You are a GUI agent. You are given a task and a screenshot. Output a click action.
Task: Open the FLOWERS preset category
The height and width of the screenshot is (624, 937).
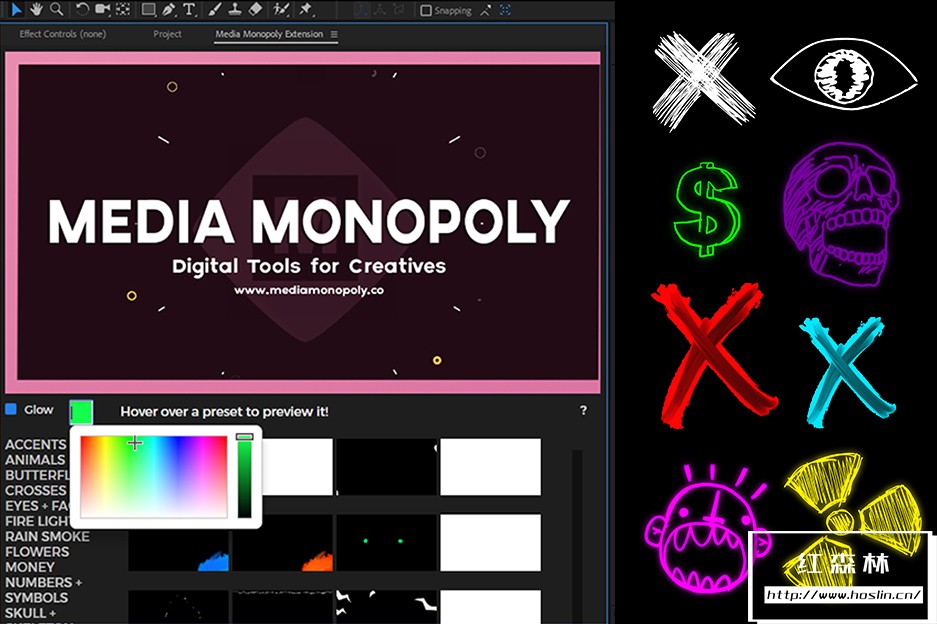click(x=37, y=551)
